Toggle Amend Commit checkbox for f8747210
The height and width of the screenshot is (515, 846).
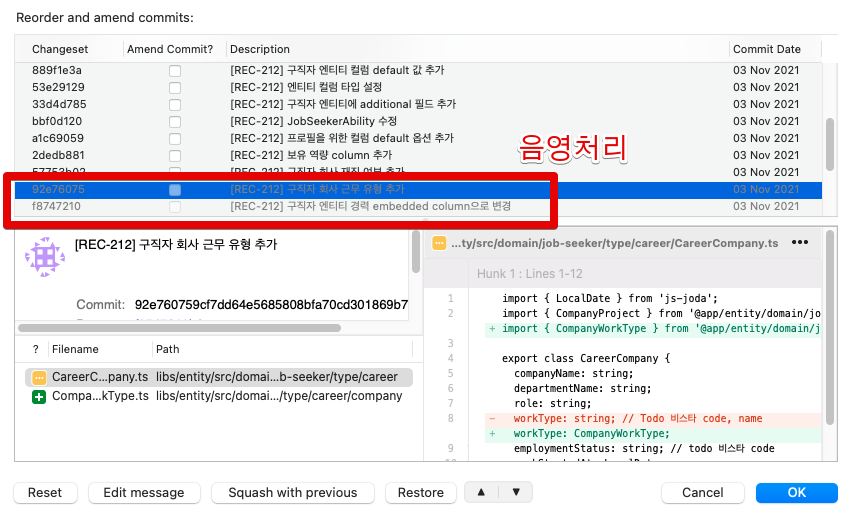pyautogui.click(x=175, y=207)
